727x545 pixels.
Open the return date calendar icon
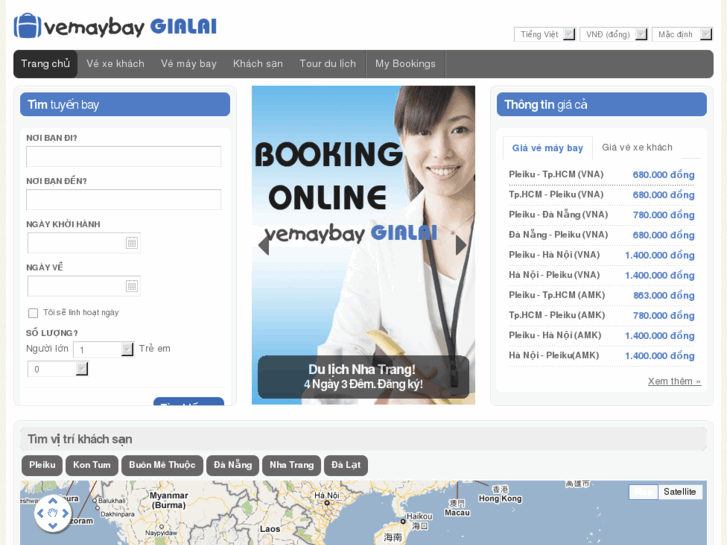(x=132, y=286)
